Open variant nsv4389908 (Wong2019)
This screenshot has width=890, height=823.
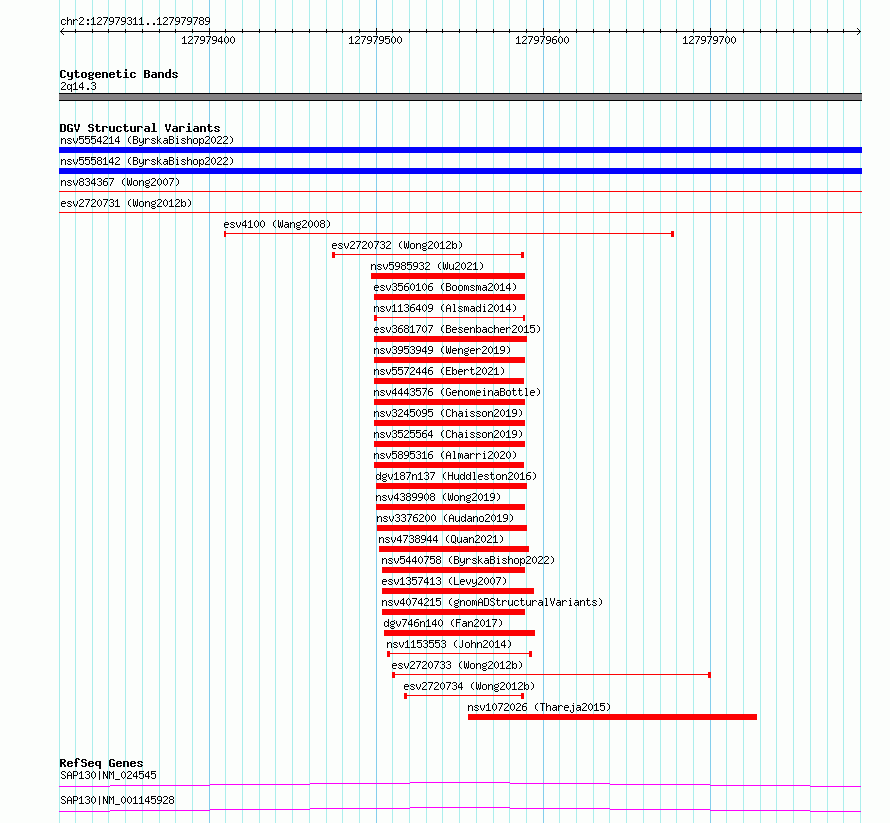coord(438,497)
